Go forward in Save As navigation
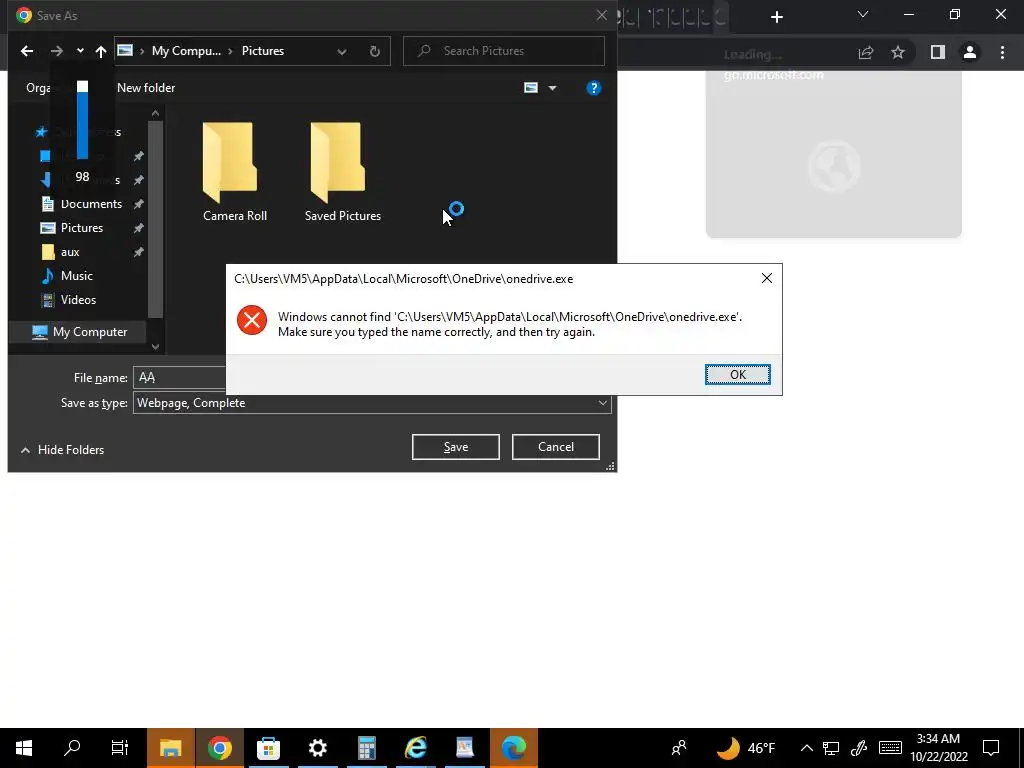Image resolution: width=1024 pixels, height=768 pixels. (57, 51)
